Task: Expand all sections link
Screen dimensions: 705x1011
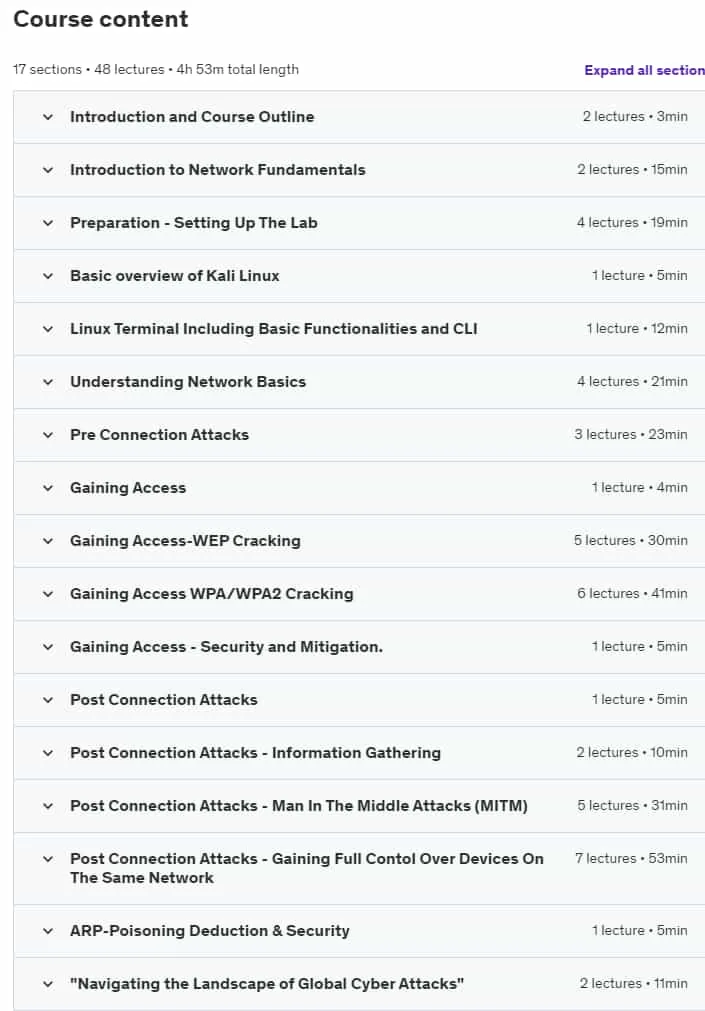Action: [644, 70]
